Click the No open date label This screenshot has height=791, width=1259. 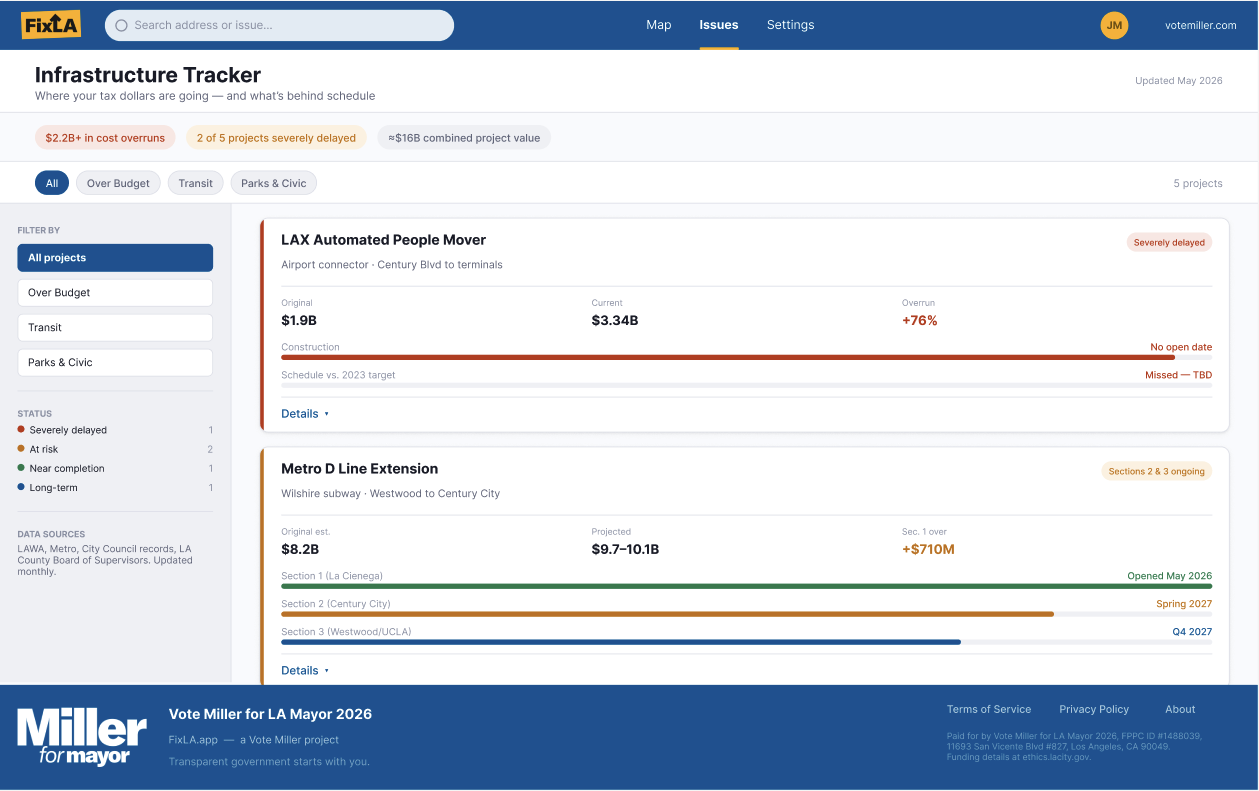click(1181, 347)
